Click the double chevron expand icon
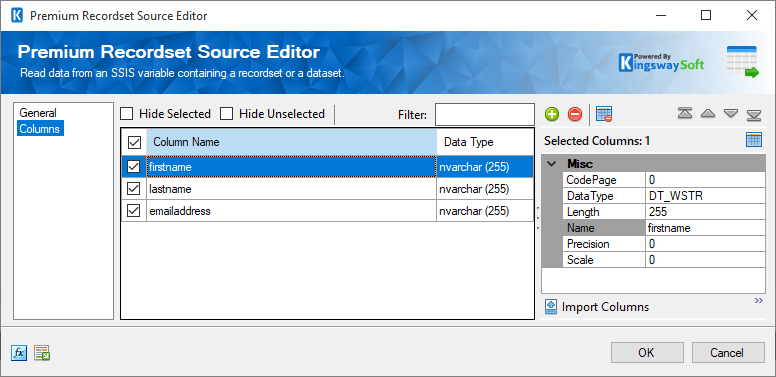 [x=759, y=300]
